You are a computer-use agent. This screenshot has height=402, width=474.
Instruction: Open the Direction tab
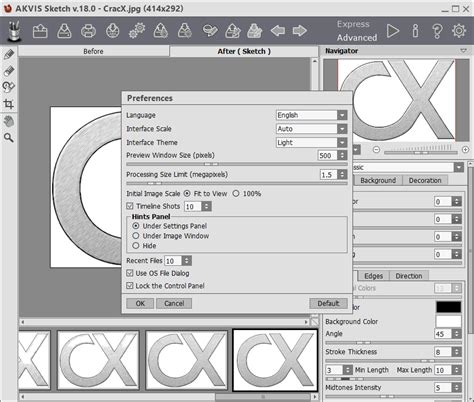(x=409, y=276)
